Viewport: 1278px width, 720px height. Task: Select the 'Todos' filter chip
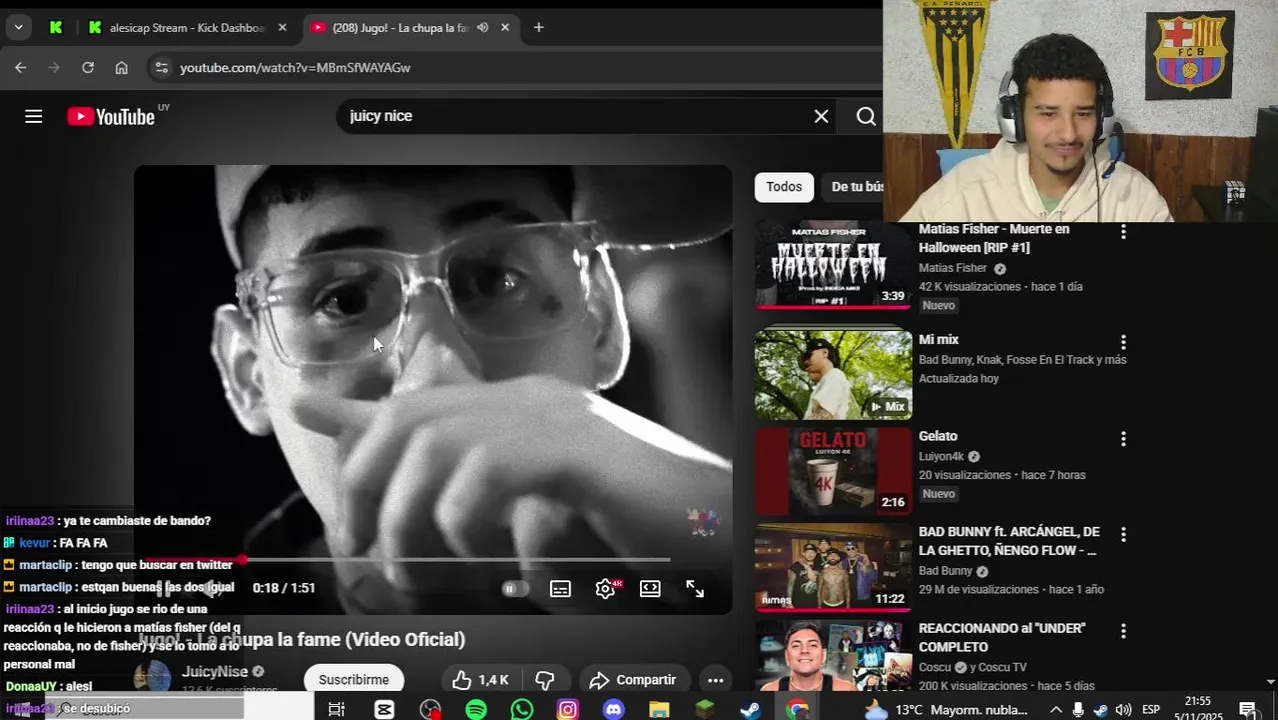coord(784,187)
